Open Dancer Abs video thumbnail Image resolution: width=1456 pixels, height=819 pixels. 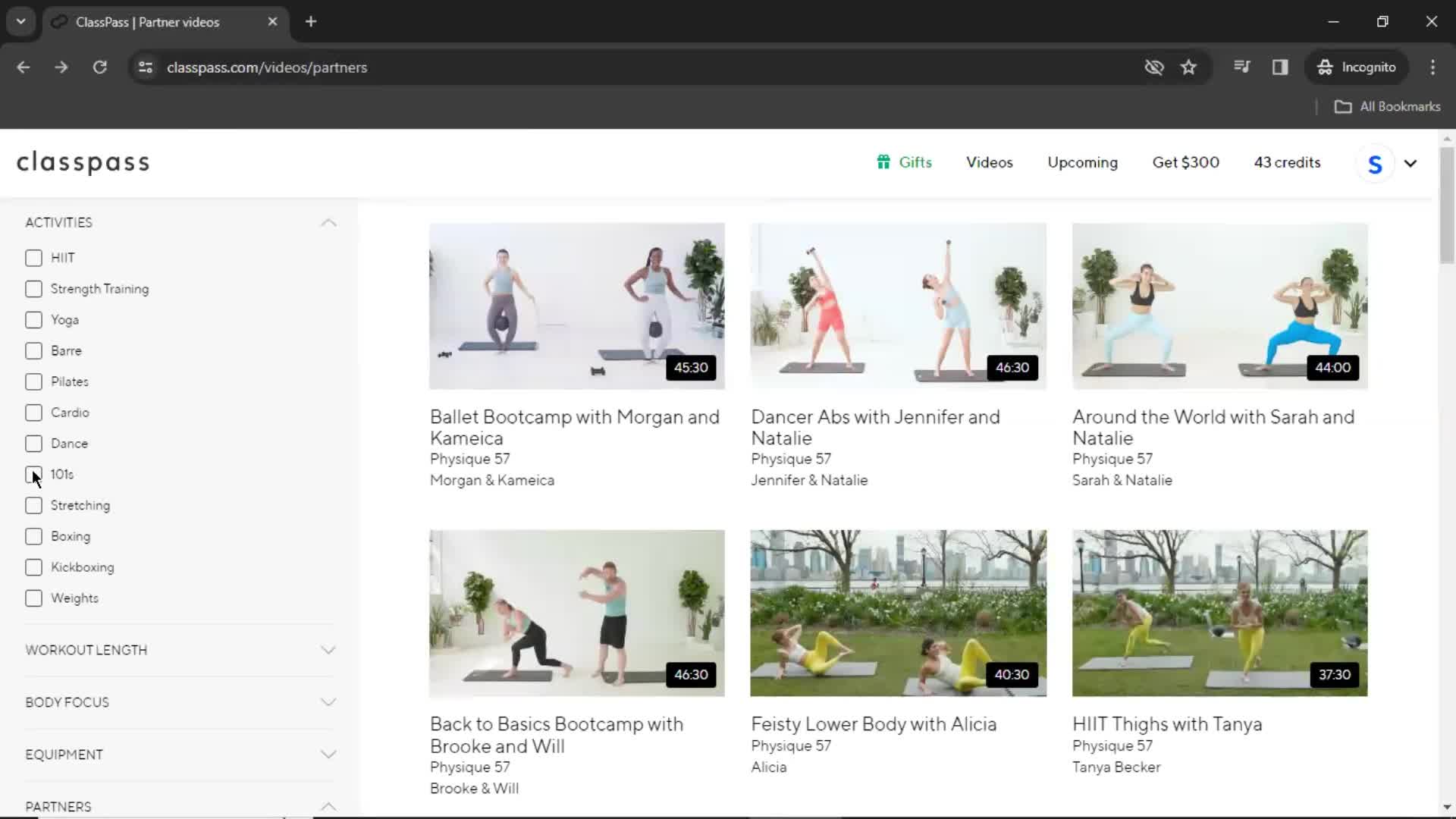coord(899,306)
